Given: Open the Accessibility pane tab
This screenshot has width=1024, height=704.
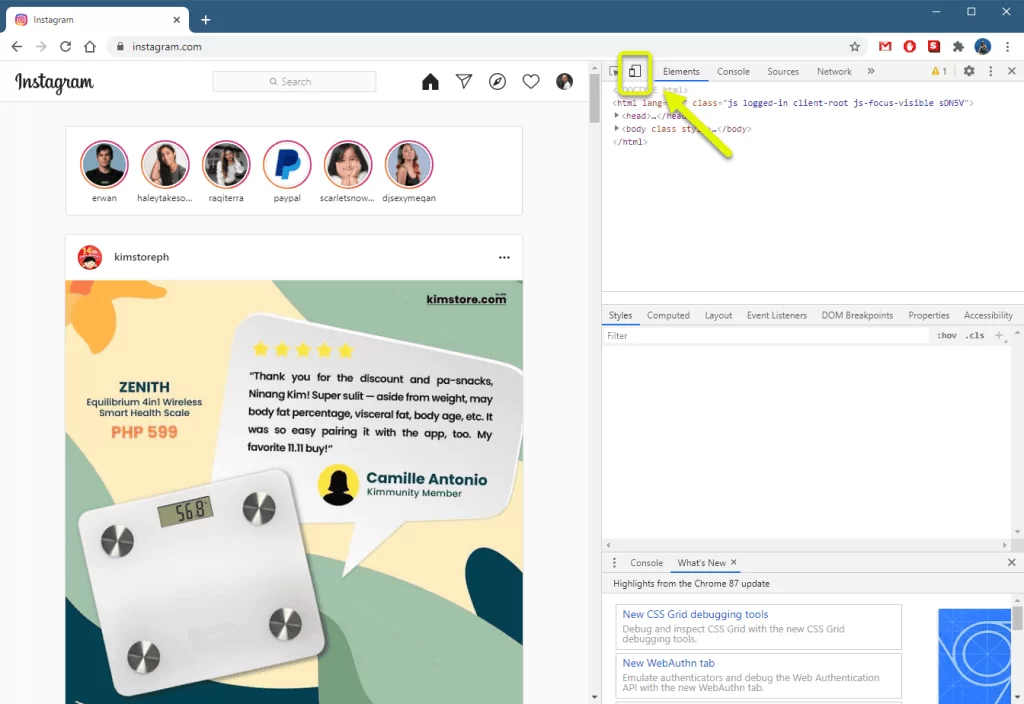Looking at the screenshot, I should (988, 315).
